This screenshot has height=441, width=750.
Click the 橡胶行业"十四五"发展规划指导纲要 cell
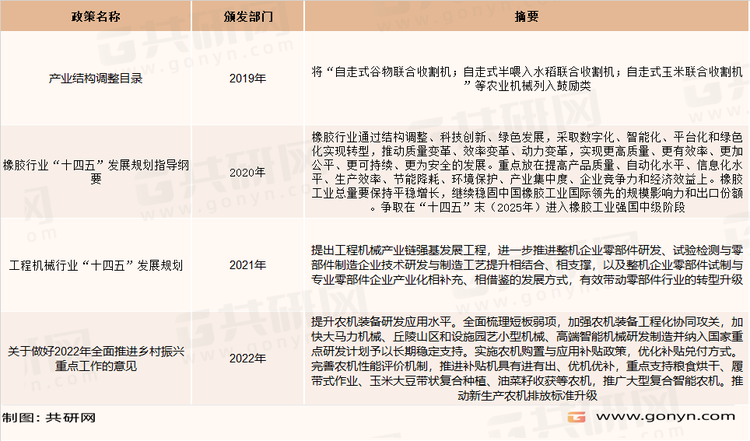pos(95,171)
